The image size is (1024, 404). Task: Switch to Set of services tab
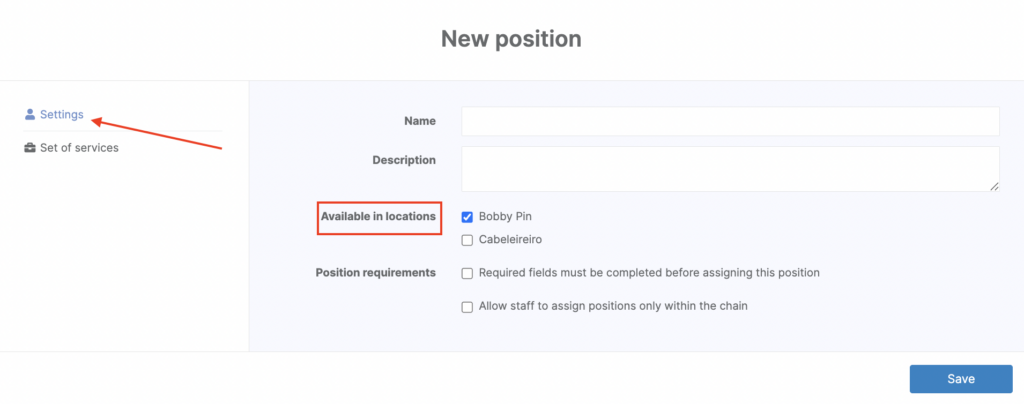[x=79, y=148]
